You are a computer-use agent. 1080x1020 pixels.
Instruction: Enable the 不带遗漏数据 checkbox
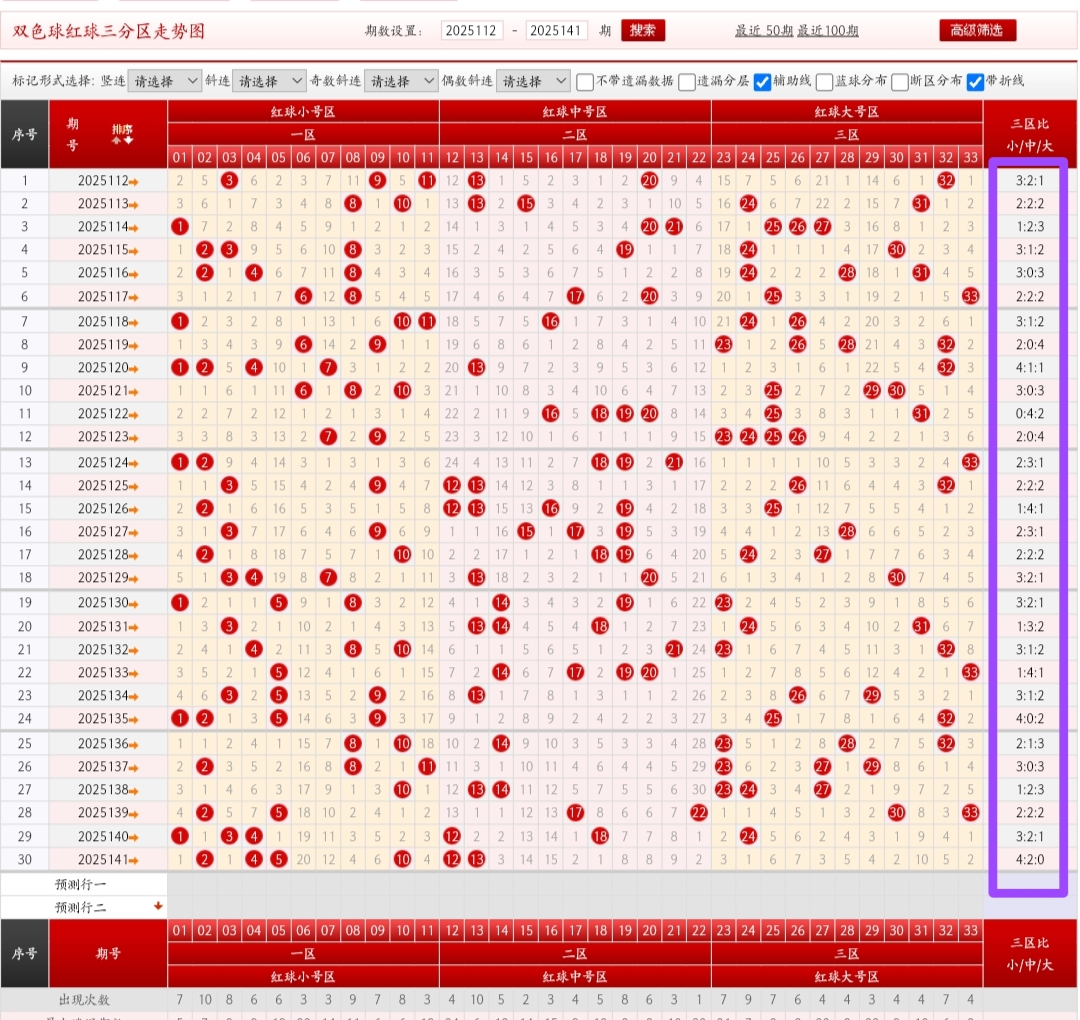click(x=585, y=82)
